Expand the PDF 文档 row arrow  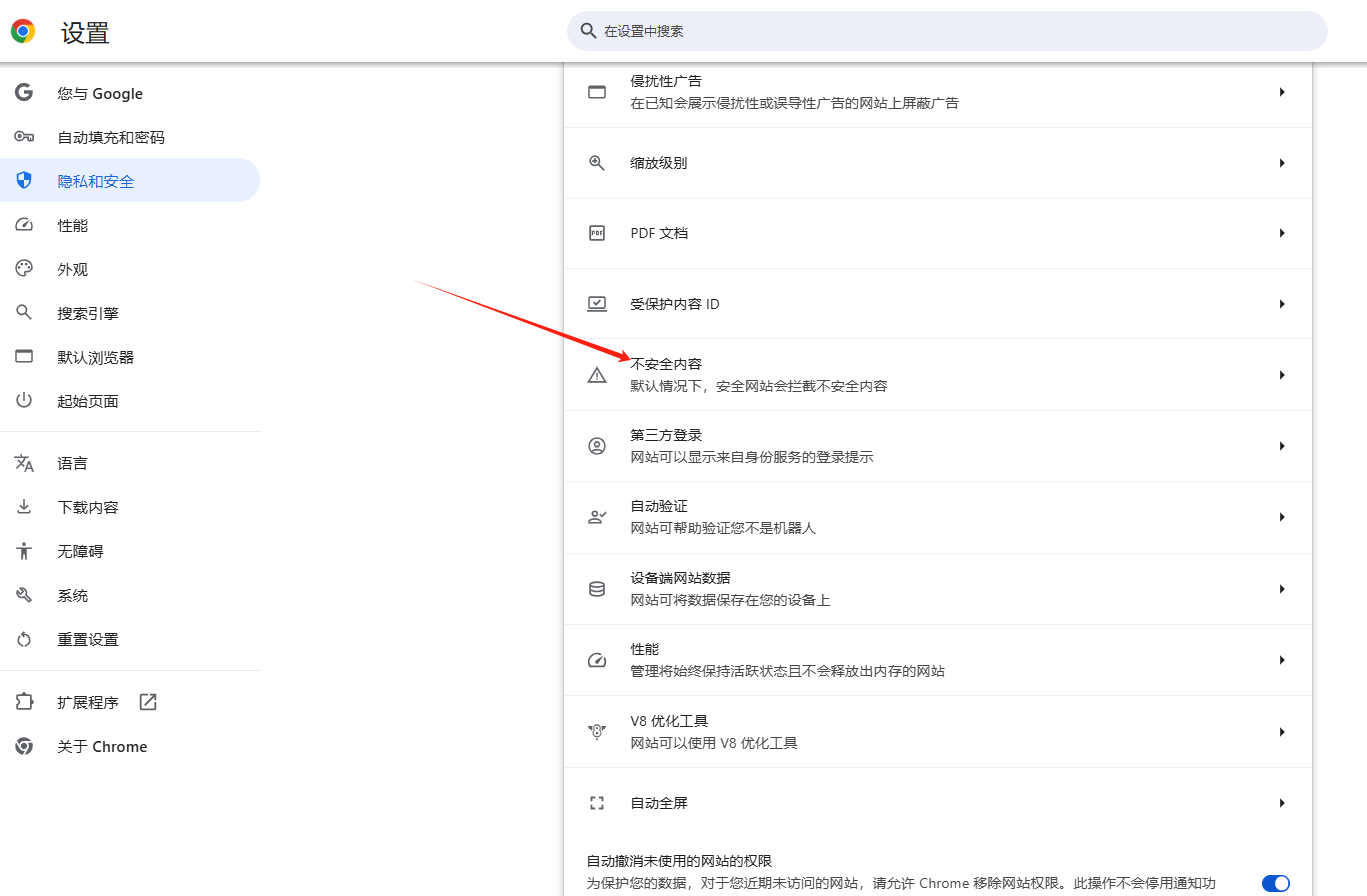pyautogui.click(x=1282, y=233)
